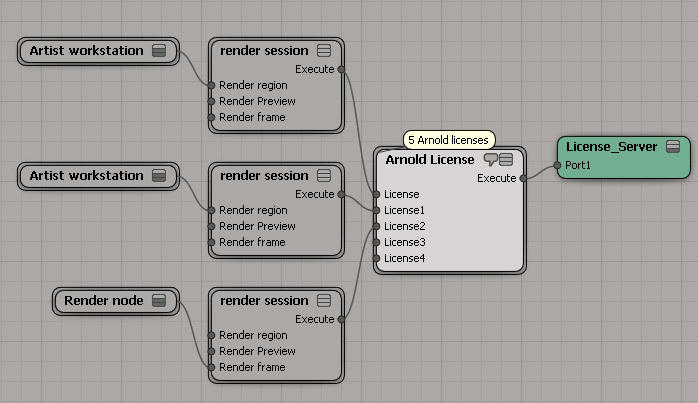698x403 pixels.
Task: Open the Arnold License comment bubble icon
Action: tap(490, 160)
